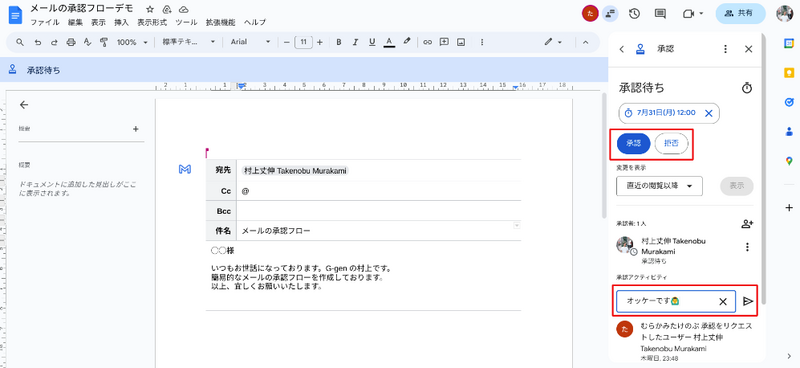This screenshot has width=800, height=368.
Task: Toggle bold formatting
Action: pyautogui.click(x=338, y=42)
